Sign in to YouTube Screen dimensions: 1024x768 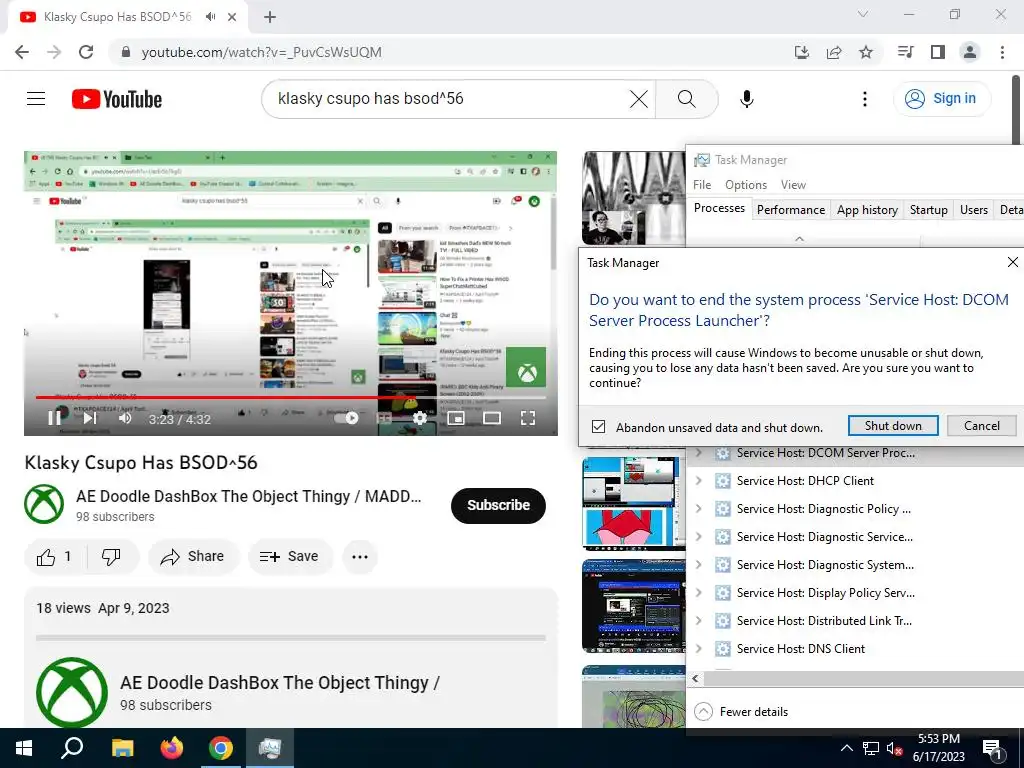941,99
